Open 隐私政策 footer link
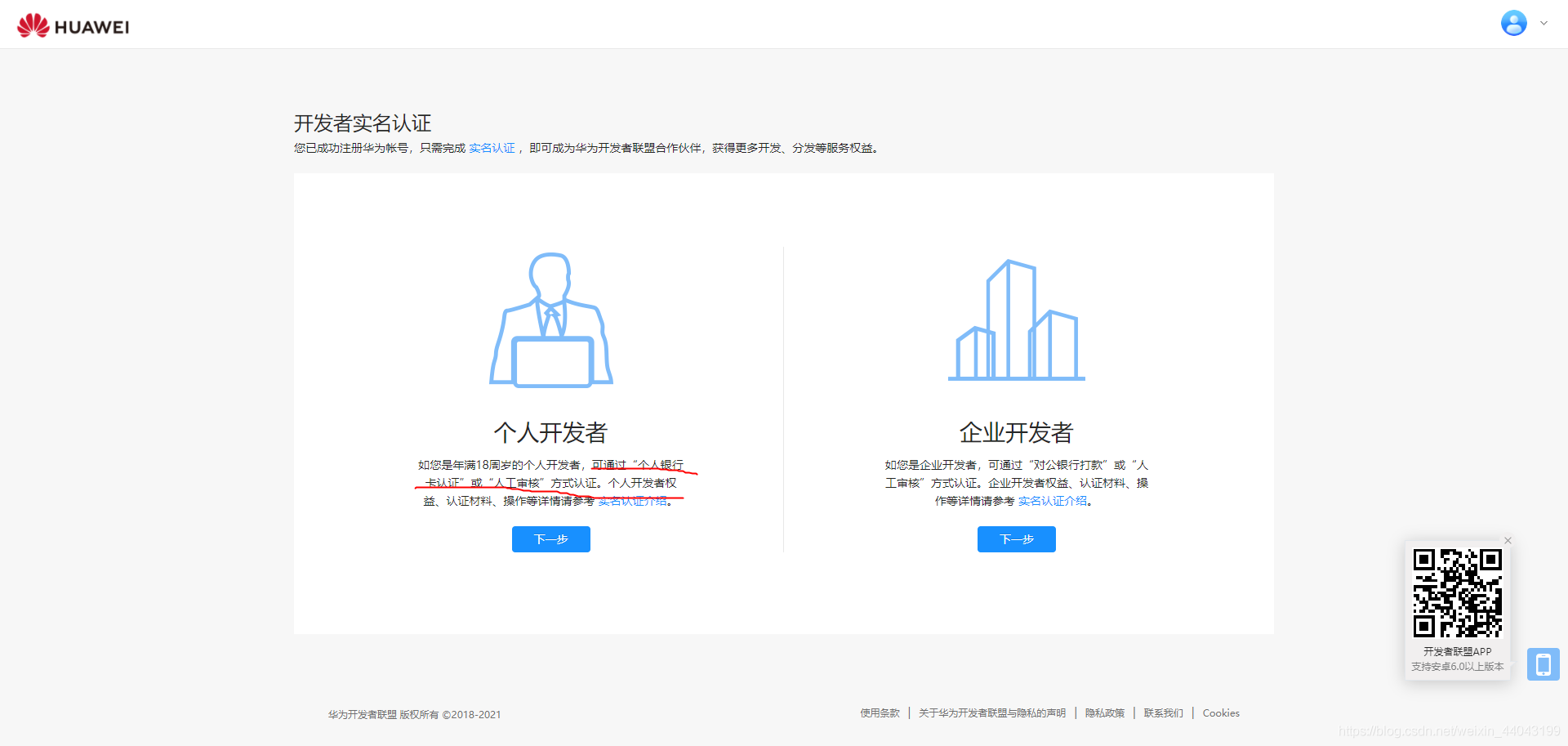 pyautogui.click(x=1105, y=713)
